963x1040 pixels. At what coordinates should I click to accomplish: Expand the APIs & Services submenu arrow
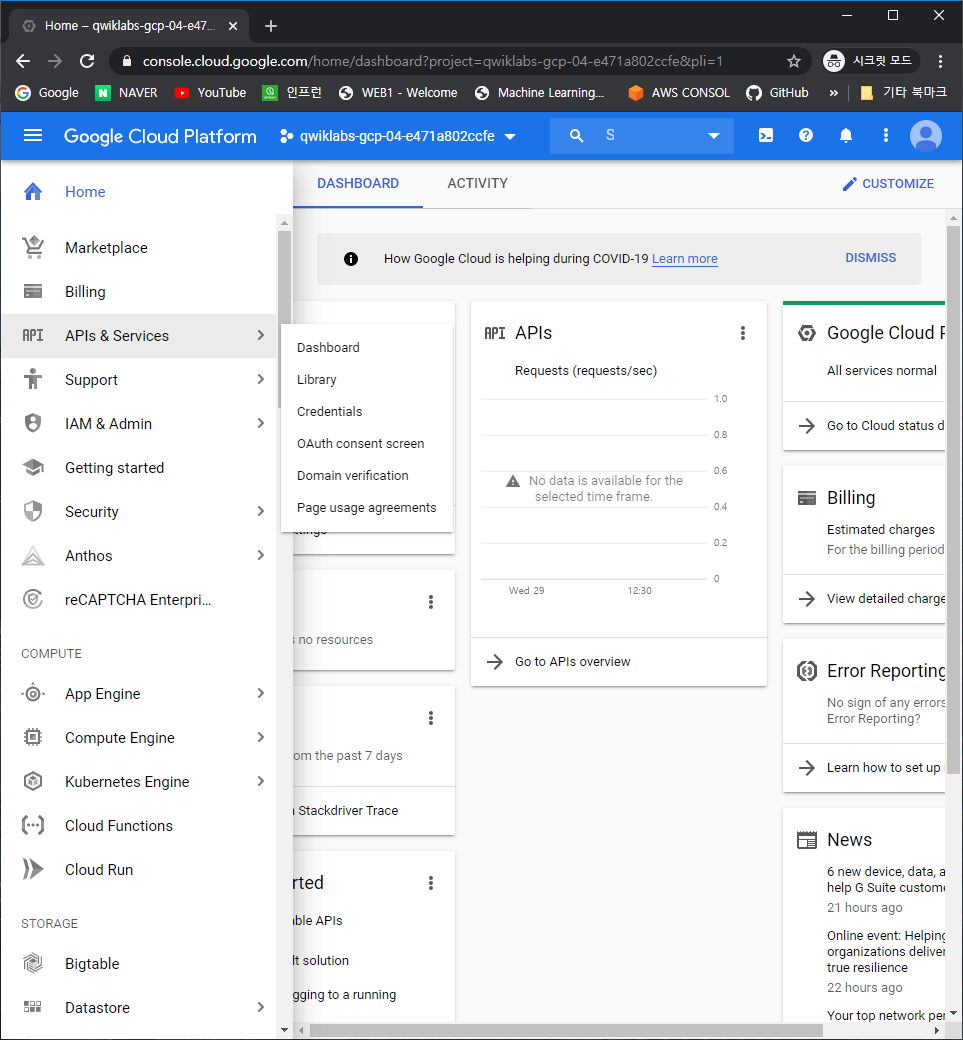(261, 336)
